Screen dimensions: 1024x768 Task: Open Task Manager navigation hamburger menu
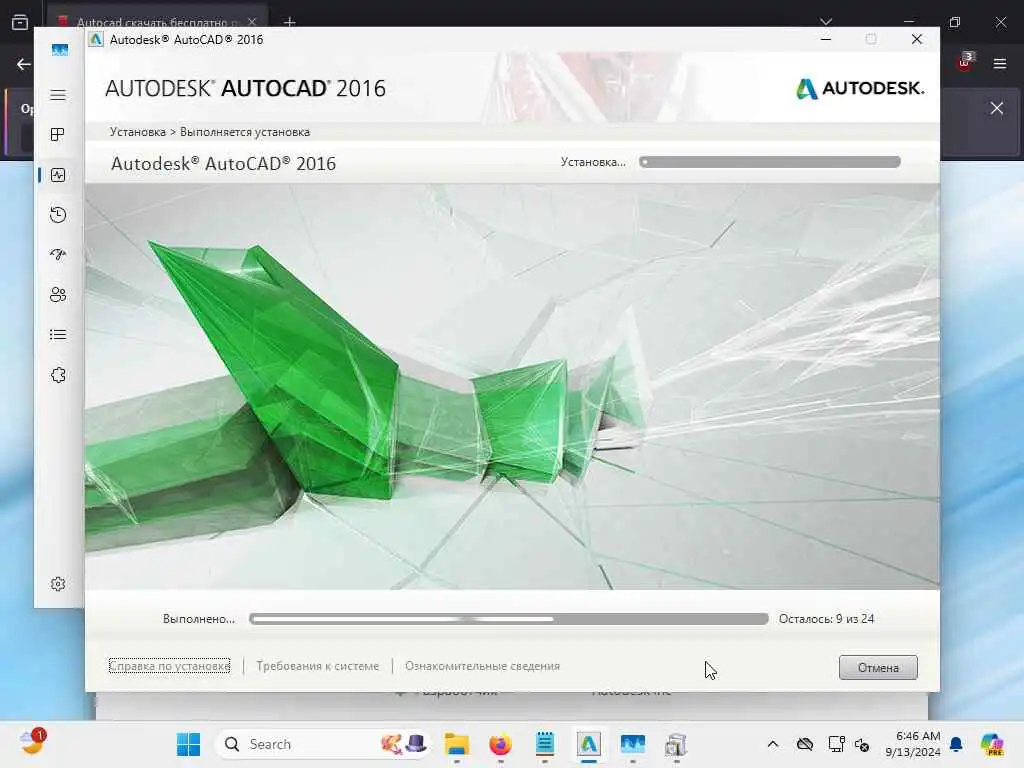[58, 95]
